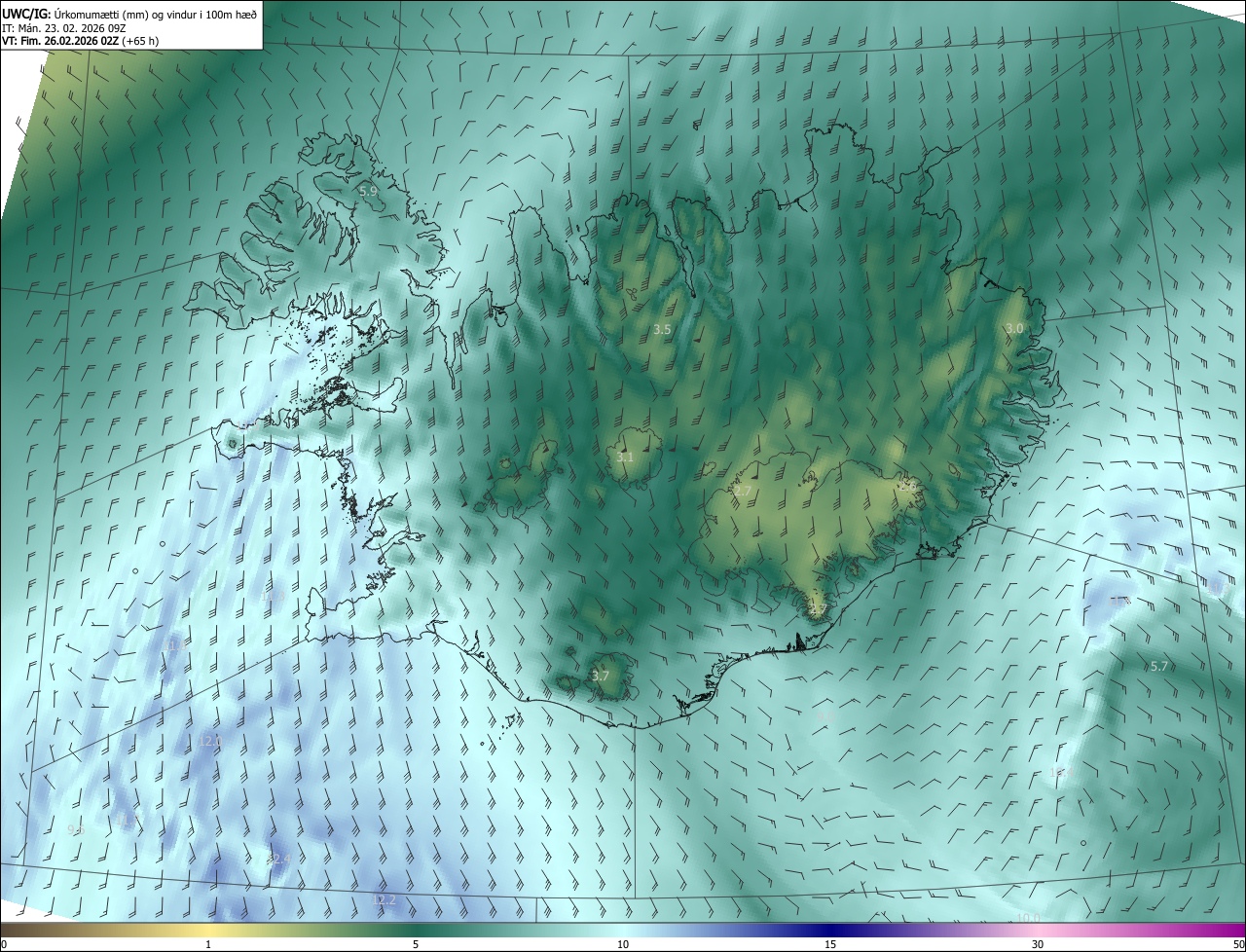This screenshot has height=952, width=1246.
Task: Click the 10.0 value label above the color bar
Action: pyautogui.click(x=1028, y=918)
